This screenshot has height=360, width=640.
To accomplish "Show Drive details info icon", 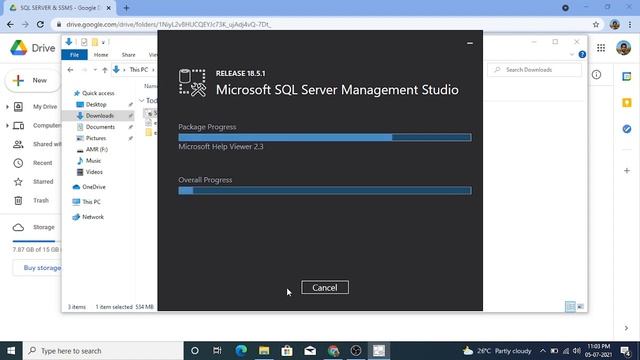I will pos(596,75).
